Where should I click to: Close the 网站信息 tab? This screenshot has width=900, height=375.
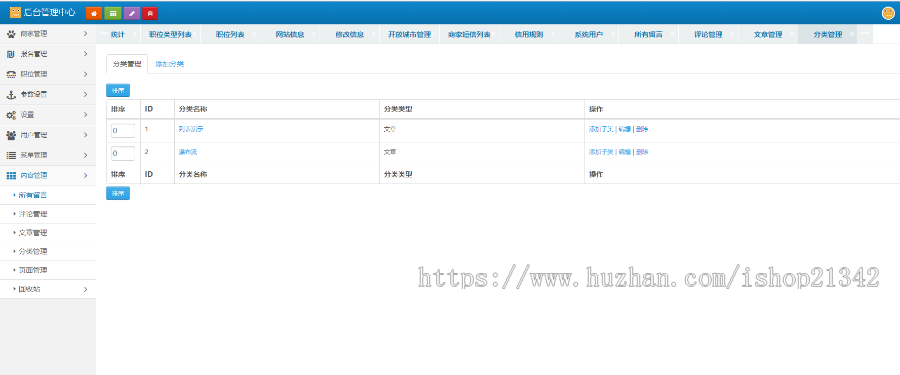coord(314,34)
